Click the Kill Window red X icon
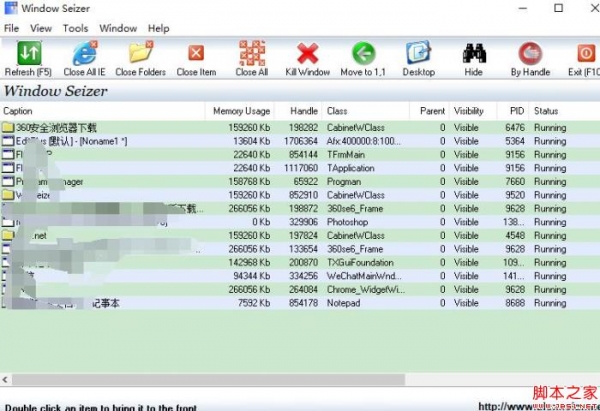Viewport: 600px width, 411px height. (307, 53)
